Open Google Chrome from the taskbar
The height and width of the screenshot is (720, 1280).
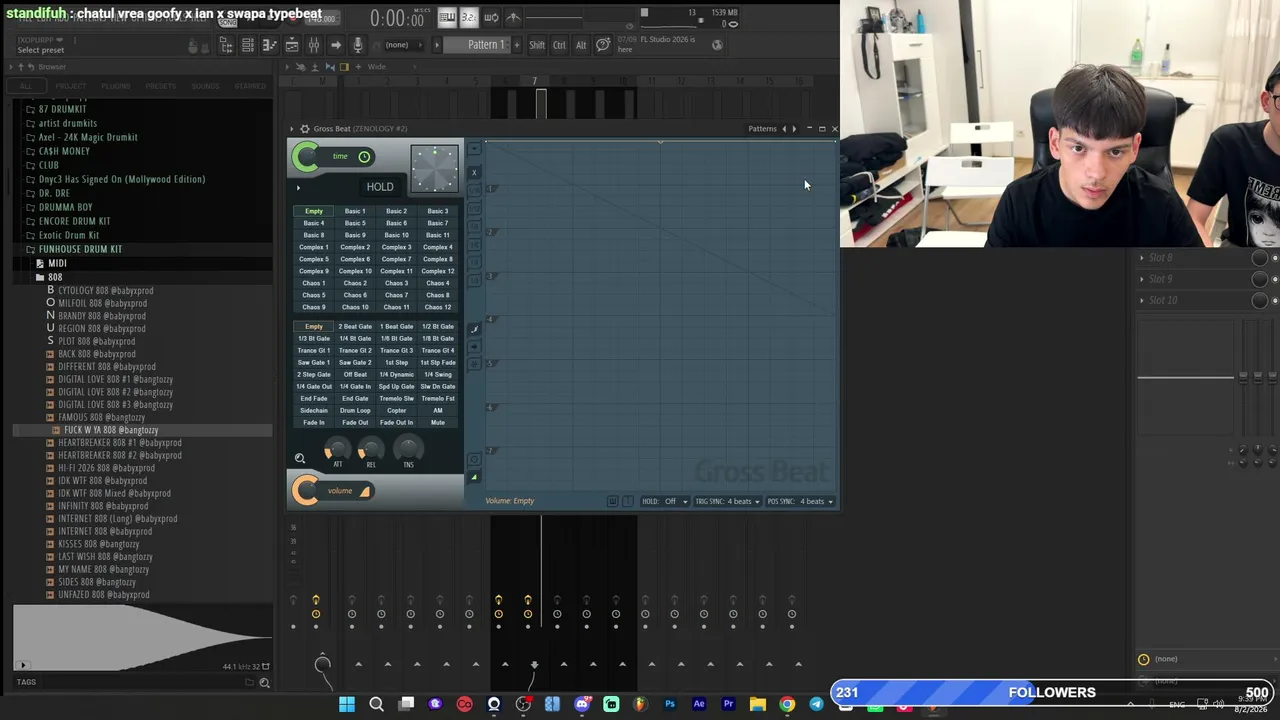[787, 705]
